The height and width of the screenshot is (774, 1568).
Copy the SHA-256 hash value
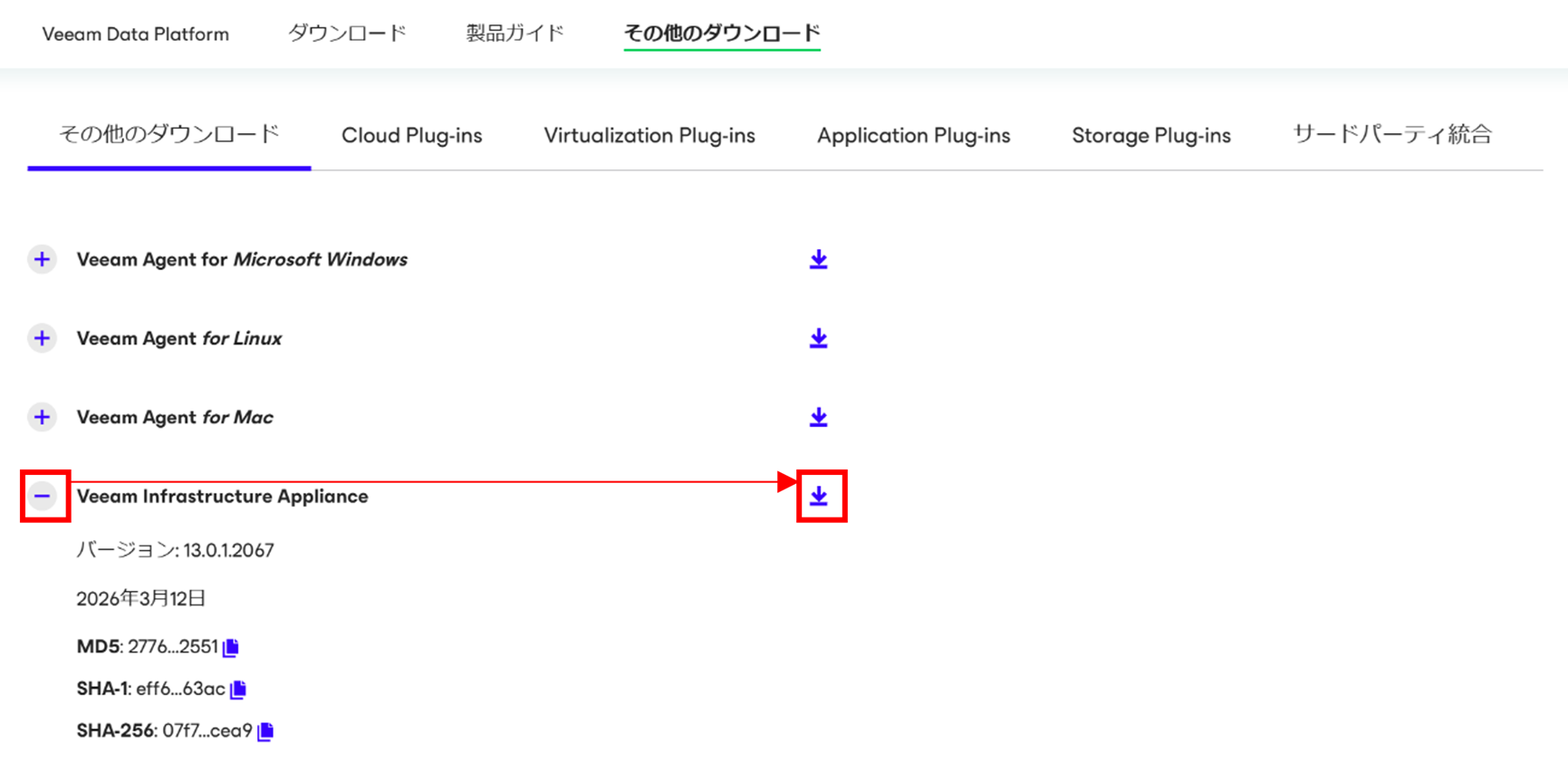point(265,731)
